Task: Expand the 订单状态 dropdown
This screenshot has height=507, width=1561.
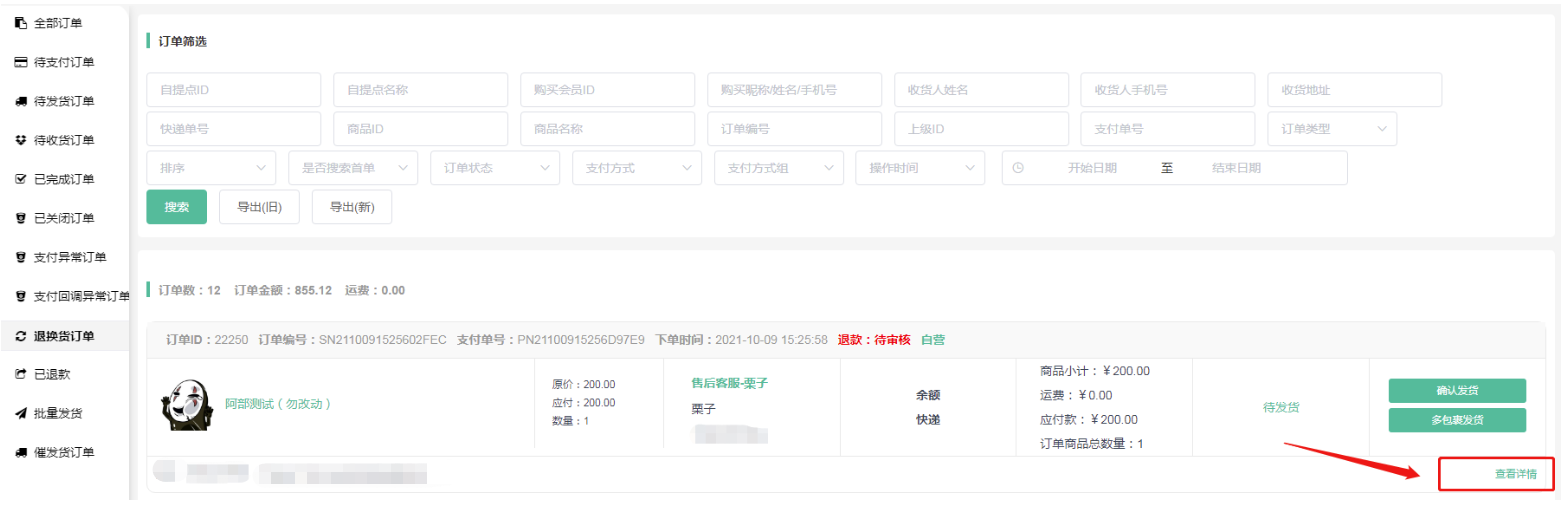Action: tap(495, 168)
